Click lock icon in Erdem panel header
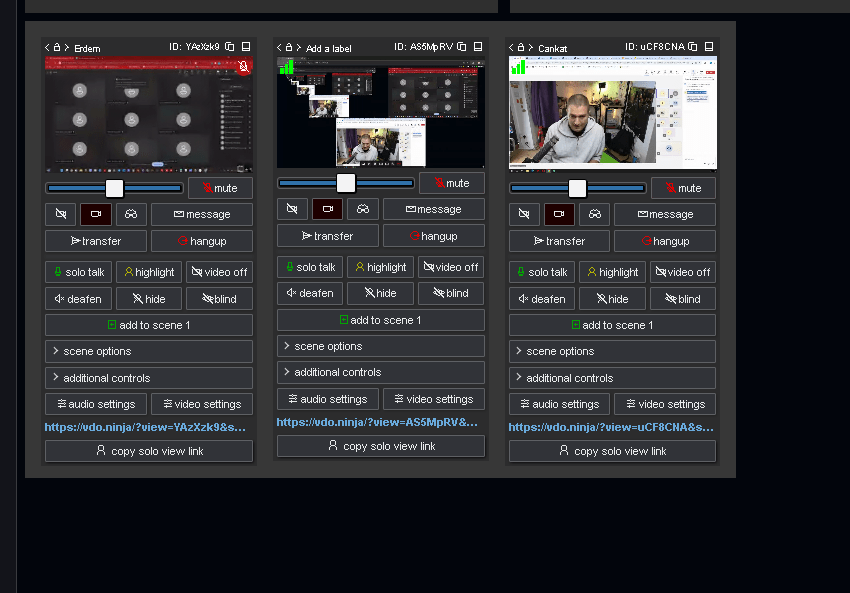The width and height of the screenshot is (850, 593). pyautogui.click(x=57, y=47)
